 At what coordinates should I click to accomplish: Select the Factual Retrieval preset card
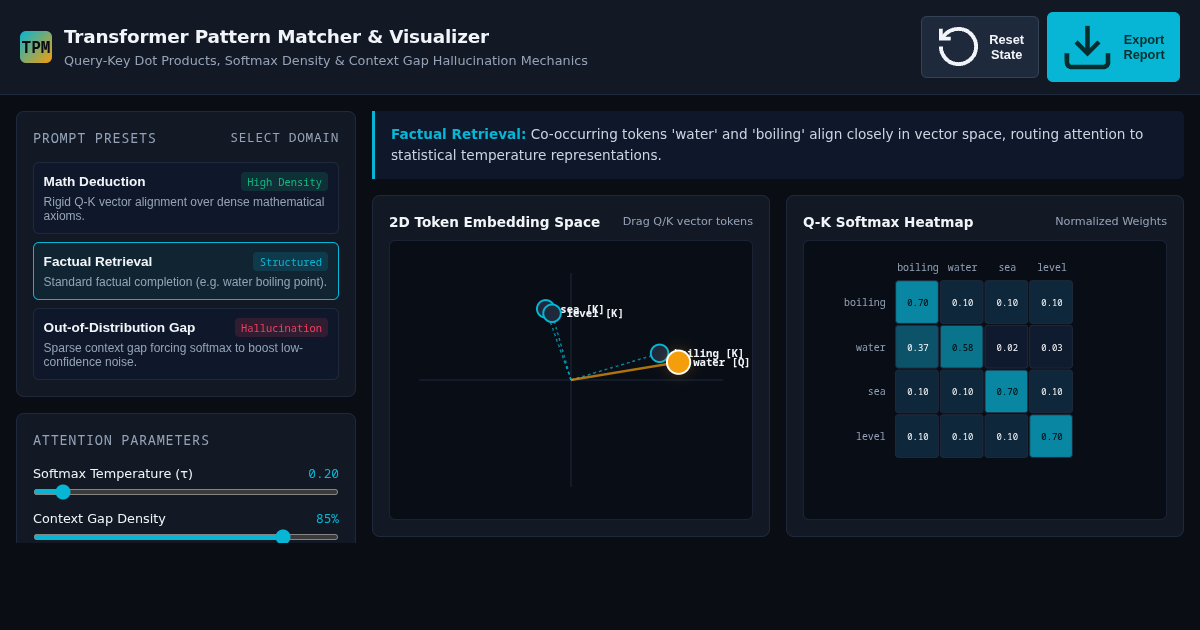tap(186, 271)
